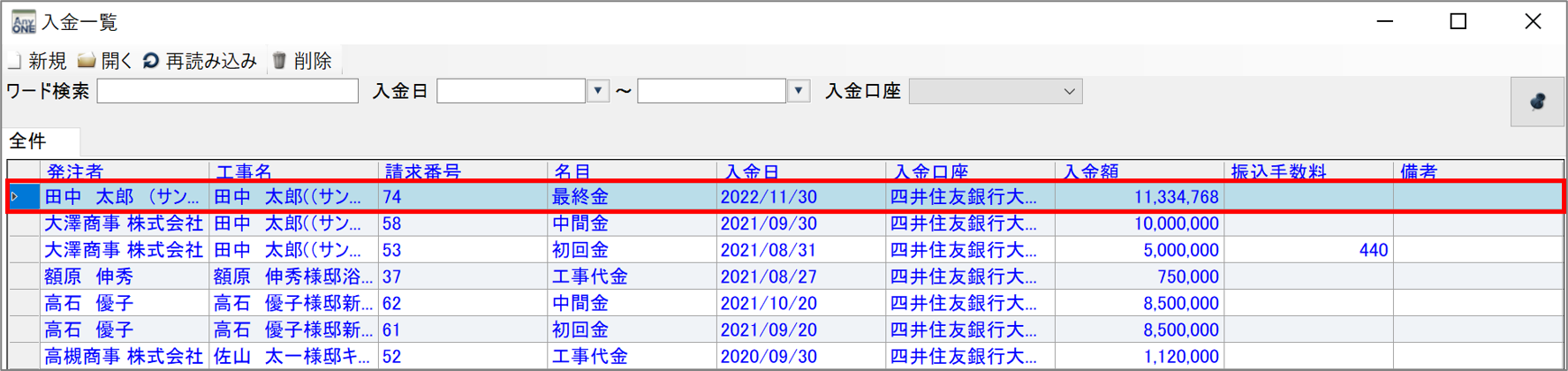Click the 新規 (New) toolbar icon

(15, 61)
